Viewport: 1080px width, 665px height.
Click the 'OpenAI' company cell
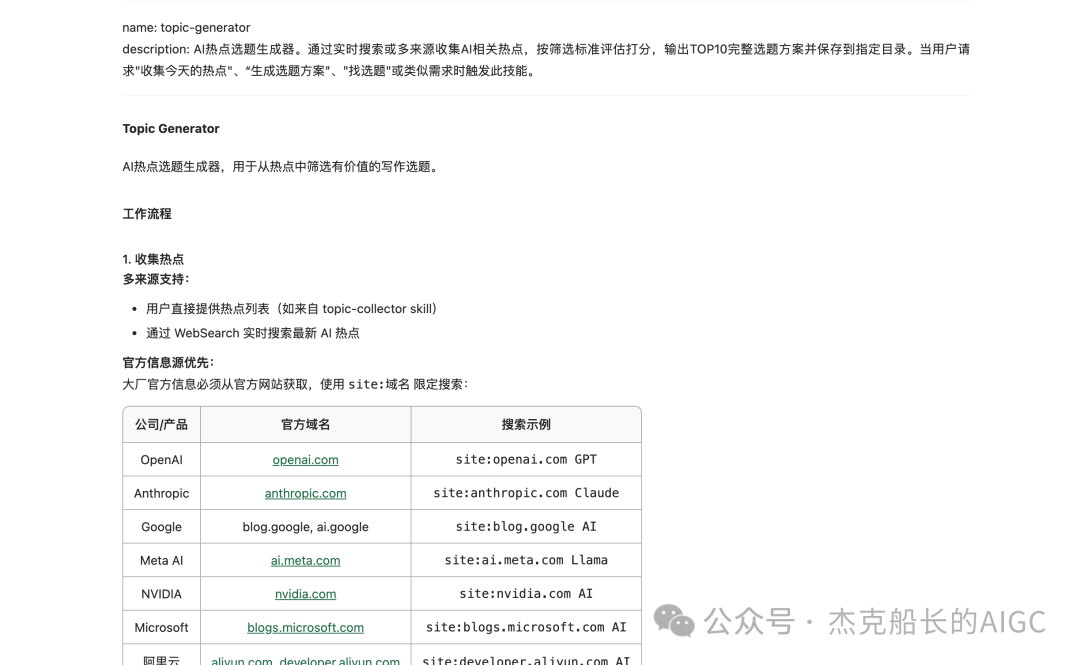(161, 460)
